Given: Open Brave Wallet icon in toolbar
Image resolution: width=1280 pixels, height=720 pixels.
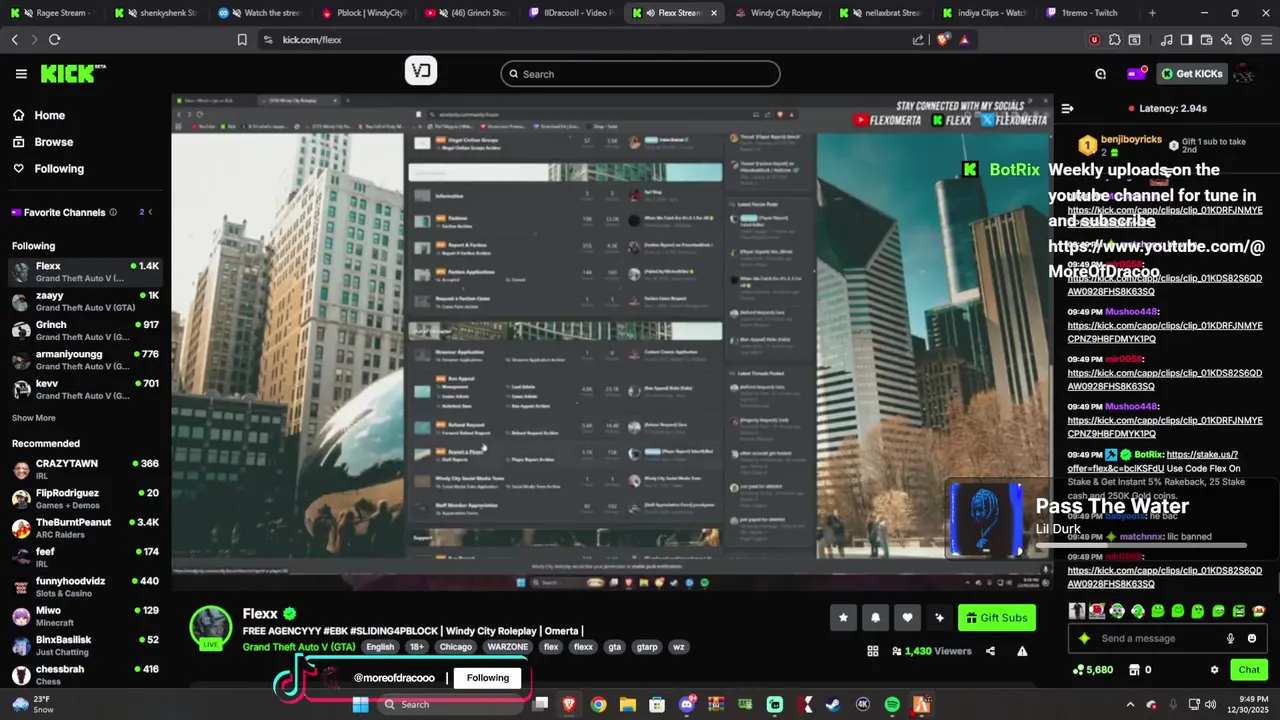Looking at the screenshot, I should point(1206,40).
